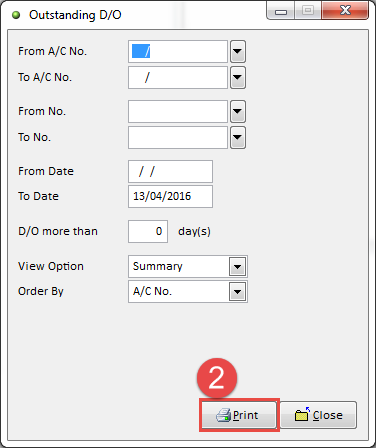Click inside the To No. text field
This screenshot has height=448, width=376.
(178, 137)
